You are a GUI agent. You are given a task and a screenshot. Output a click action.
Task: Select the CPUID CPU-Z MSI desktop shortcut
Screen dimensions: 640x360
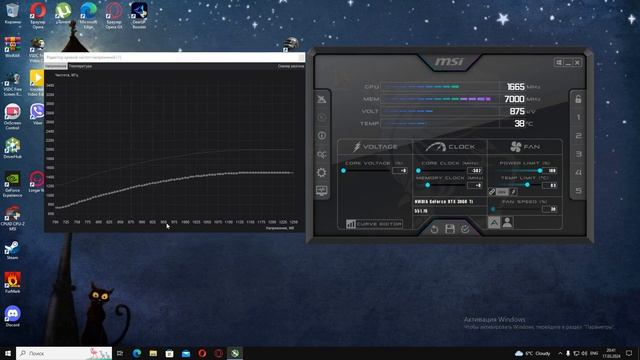coord(13,218)
